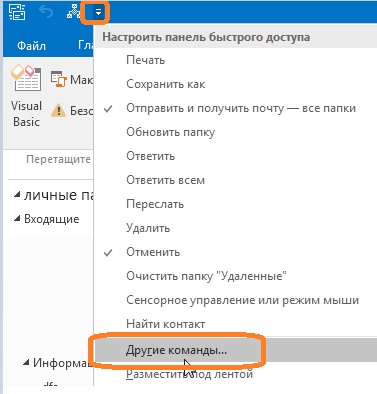Open the Visual Basic editor button
Image resolution: width=377 pixels, height=394 pixels.
26,96
